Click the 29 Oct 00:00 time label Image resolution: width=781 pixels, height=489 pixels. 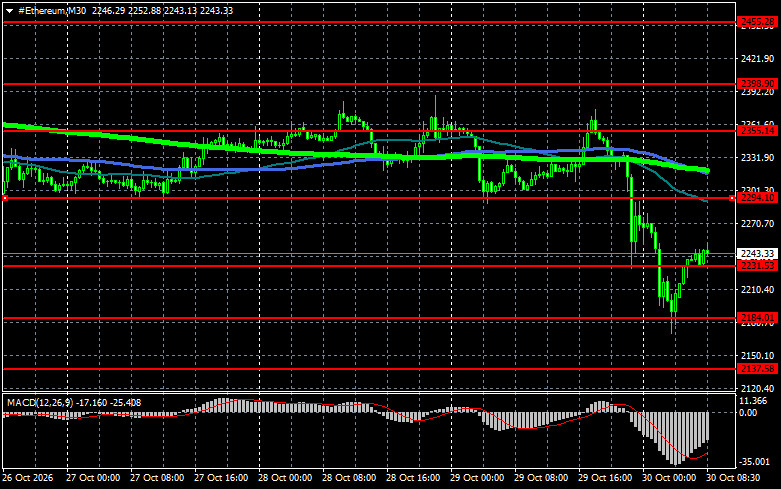(x=477, y=478)
